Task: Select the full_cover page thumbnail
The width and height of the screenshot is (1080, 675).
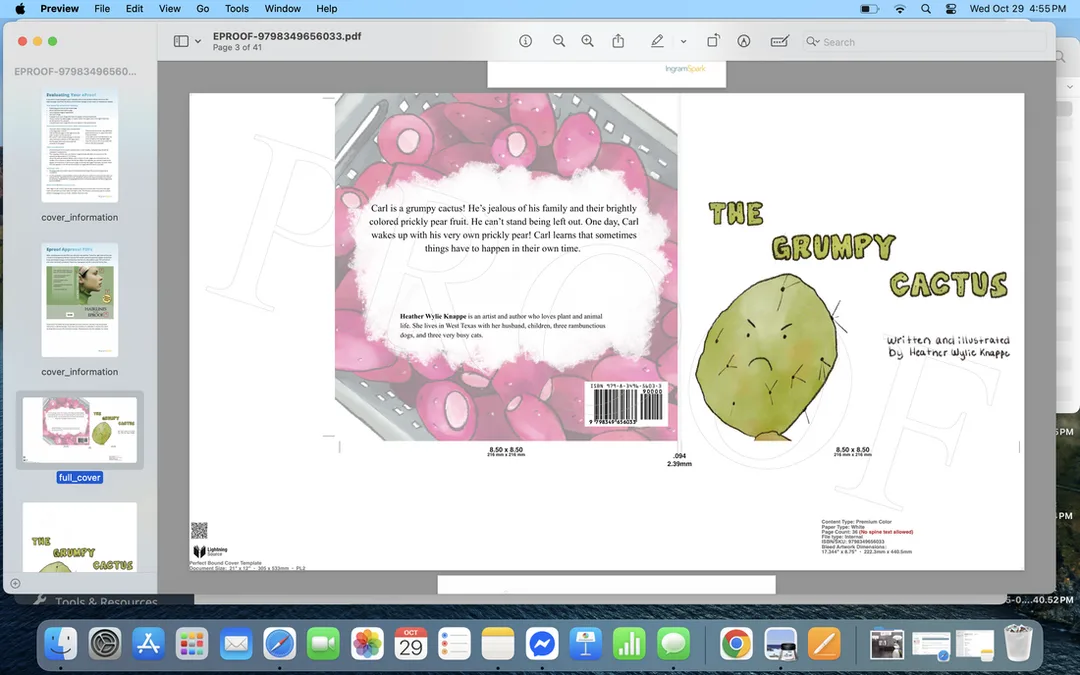Action: pyautogui.click(x=80, y=430)
